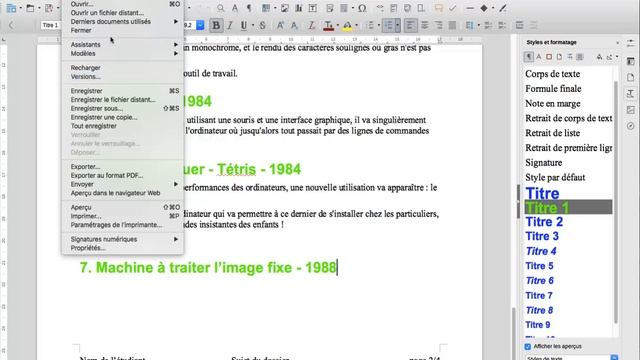This screenshot has height=360, width=640.
Task: Toggle the bulleted list icon
Action: 371,25
